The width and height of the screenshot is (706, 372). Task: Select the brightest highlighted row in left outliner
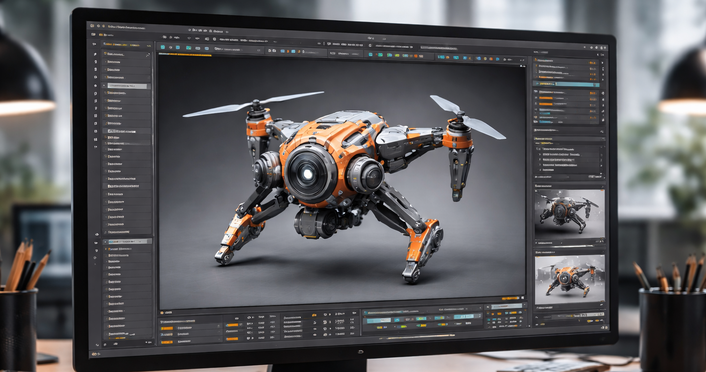[x=127, y=86]
